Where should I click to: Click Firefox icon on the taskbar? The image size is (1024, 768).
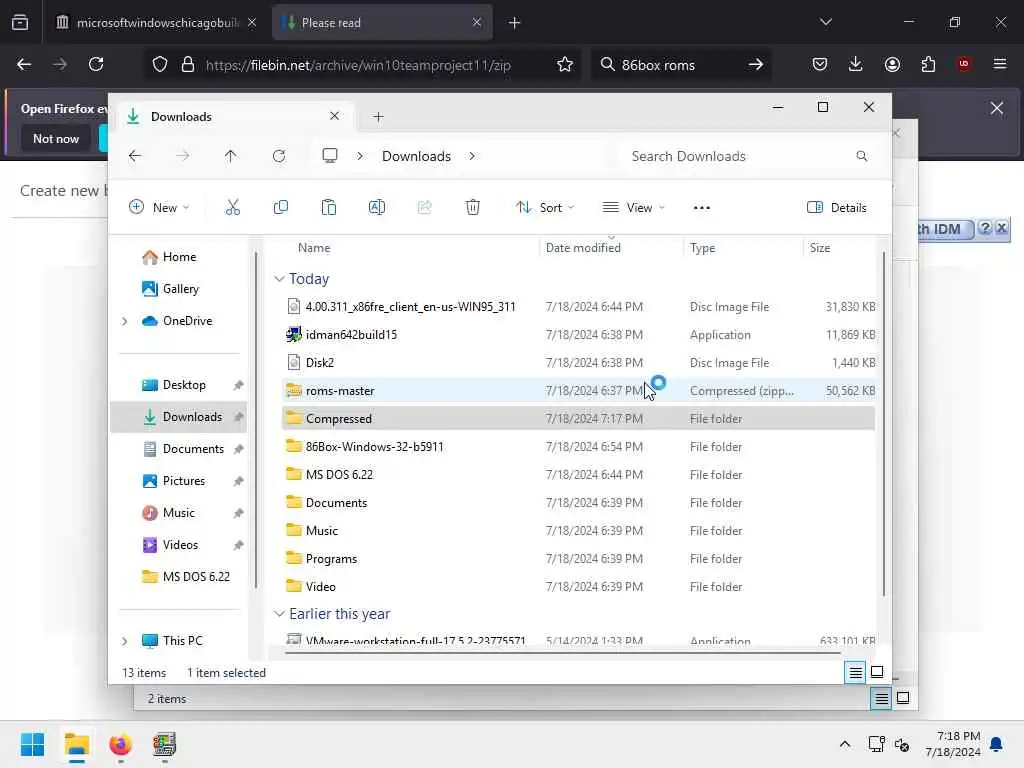[x=120, y=744]
